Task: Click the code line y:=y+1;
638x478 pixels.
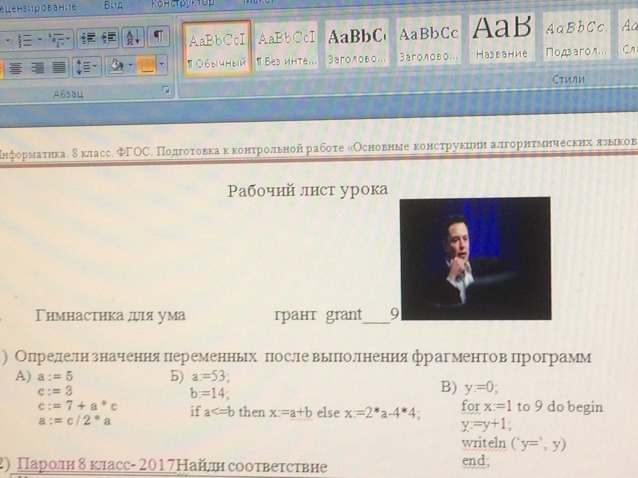Action: click(486, 425)
